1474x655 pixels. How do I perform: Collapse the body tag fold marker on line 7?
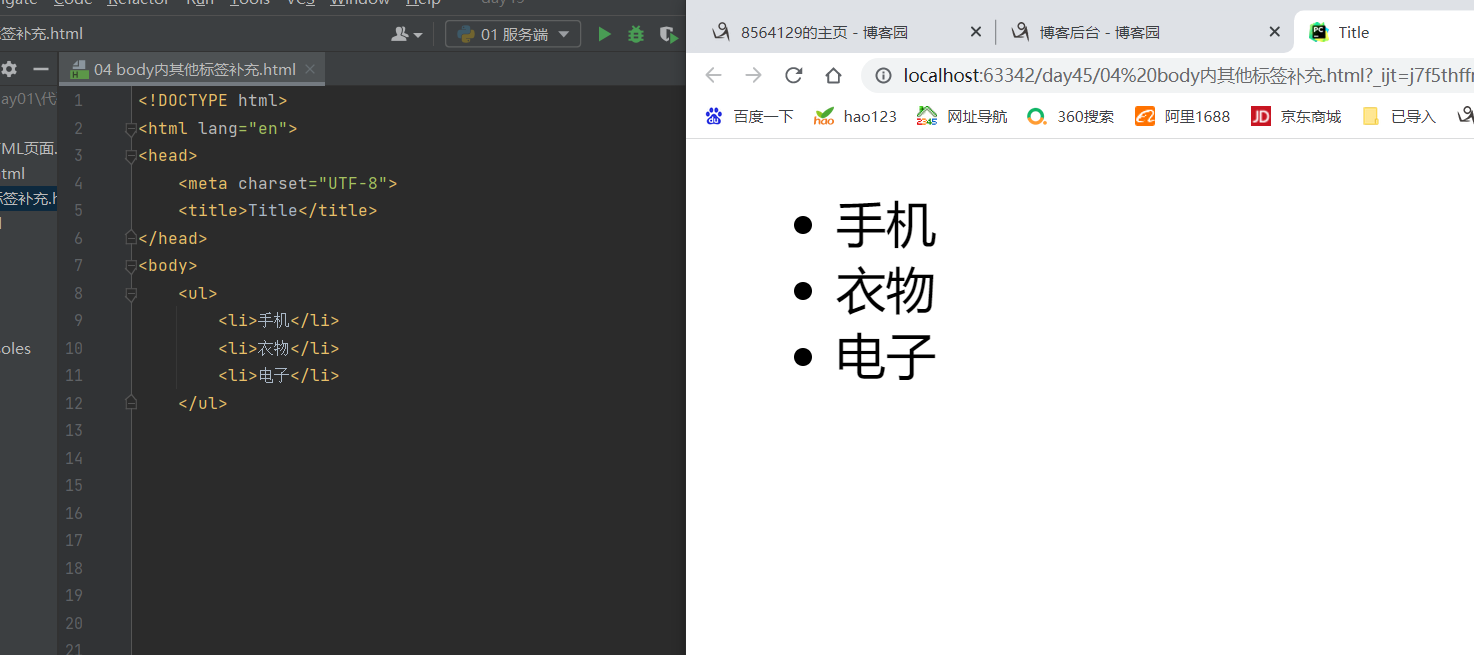[131, 266]
